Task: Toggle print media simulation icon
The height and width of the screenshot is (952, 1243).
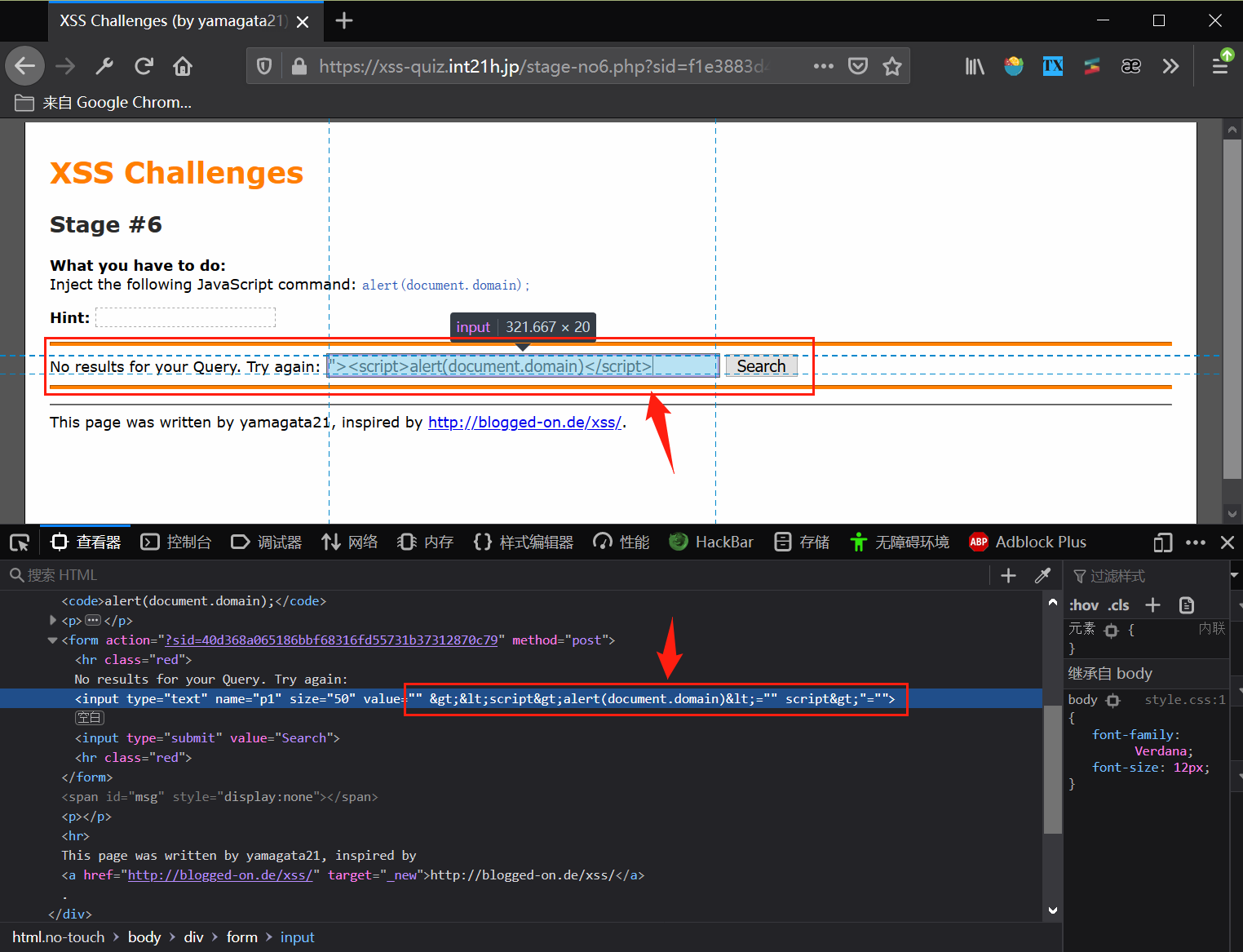Action: (1187, 605)
